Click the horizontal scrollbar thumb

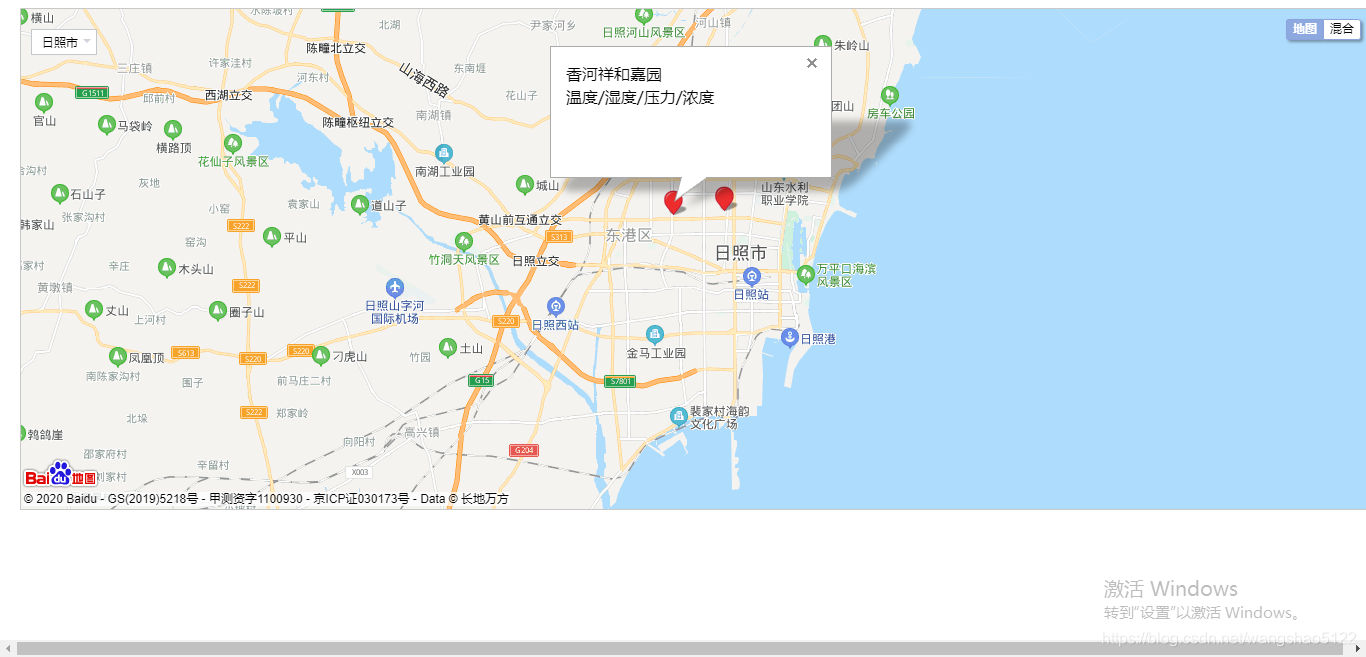[678, 649]
